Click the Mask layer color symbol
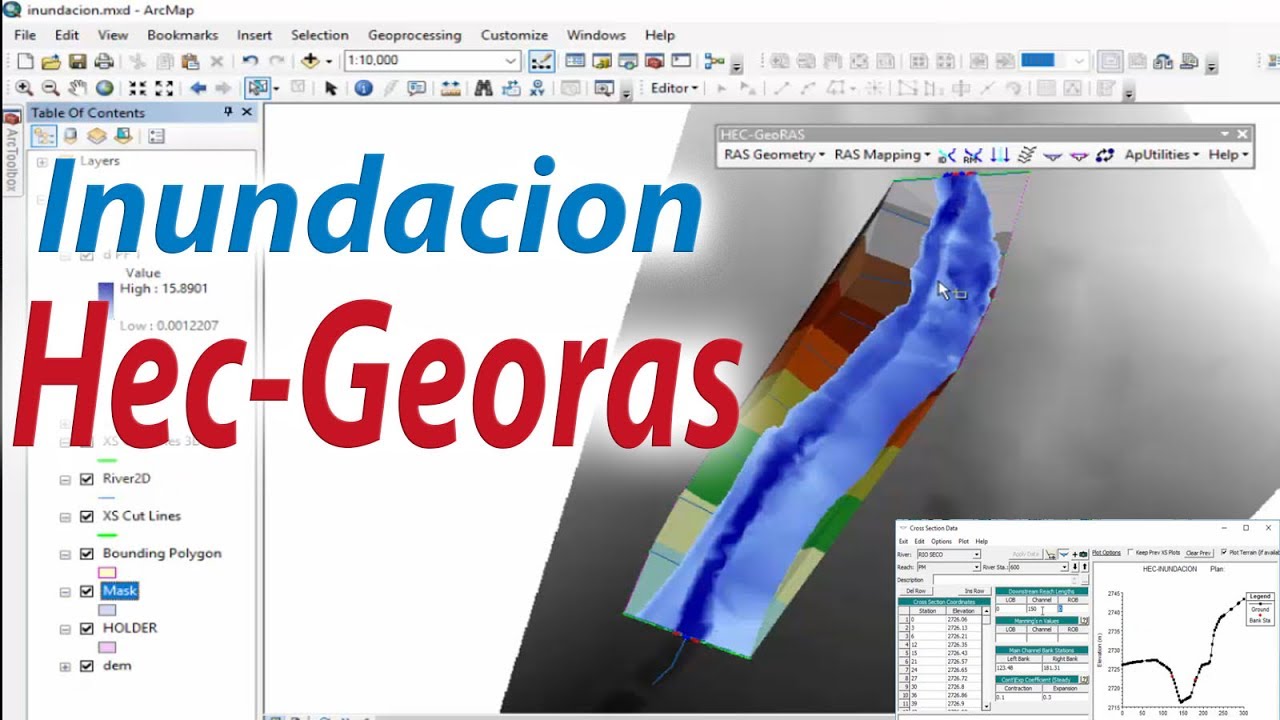The image size is (1280, 720). point(108,610)
